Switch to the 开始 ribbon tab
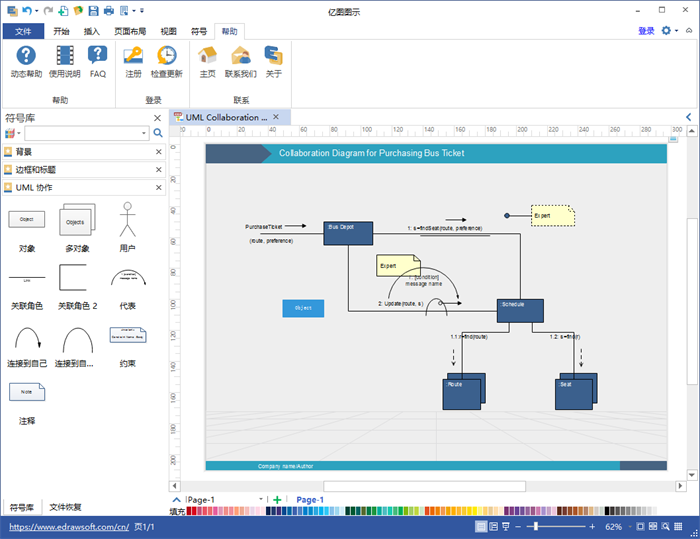Image resolution: width=700 pixels, height=539 pixels. (x=61, y=31)
